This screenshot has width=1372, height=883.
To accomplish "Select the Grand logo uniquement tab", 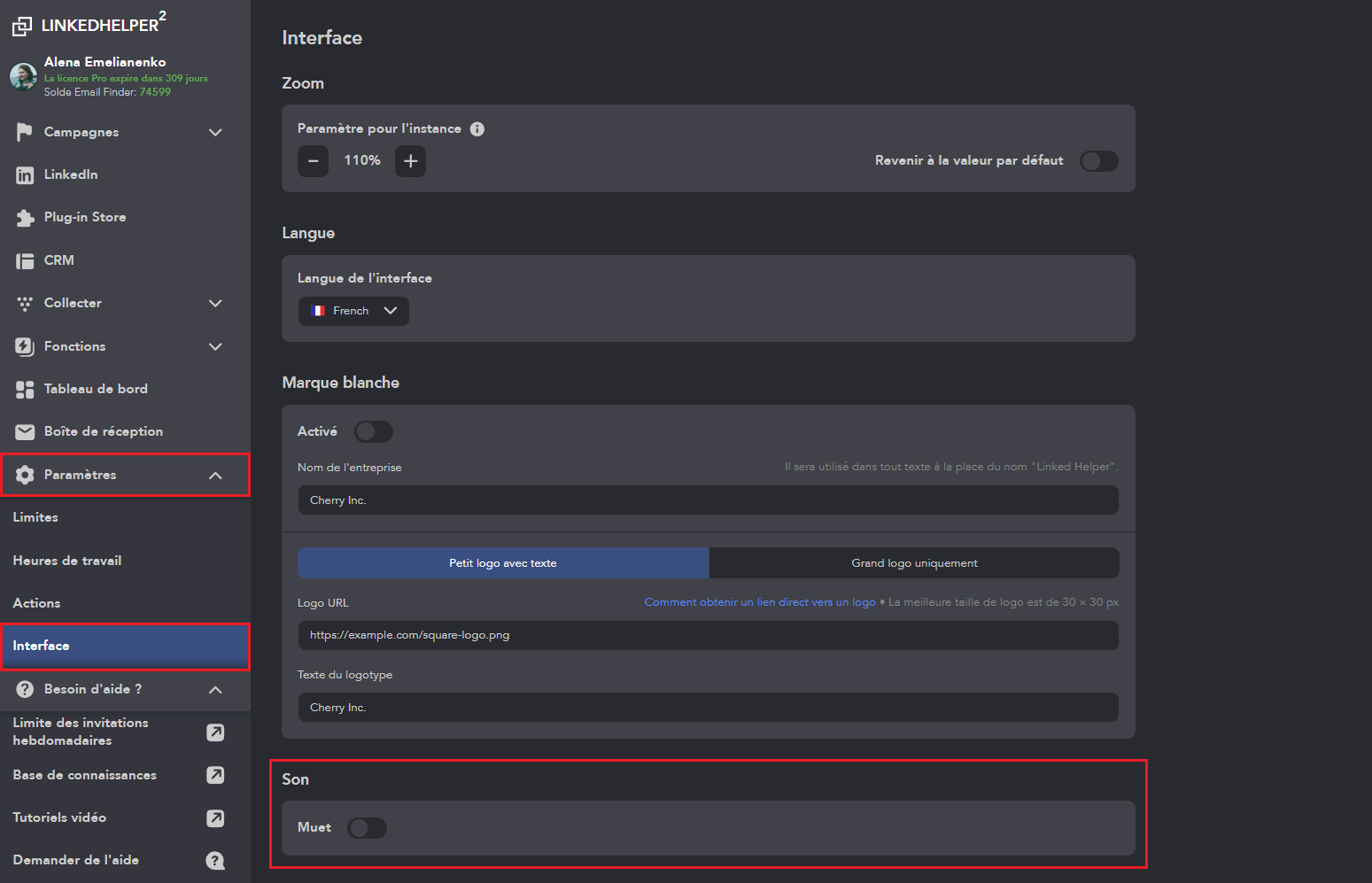I will tap(914, 563).
